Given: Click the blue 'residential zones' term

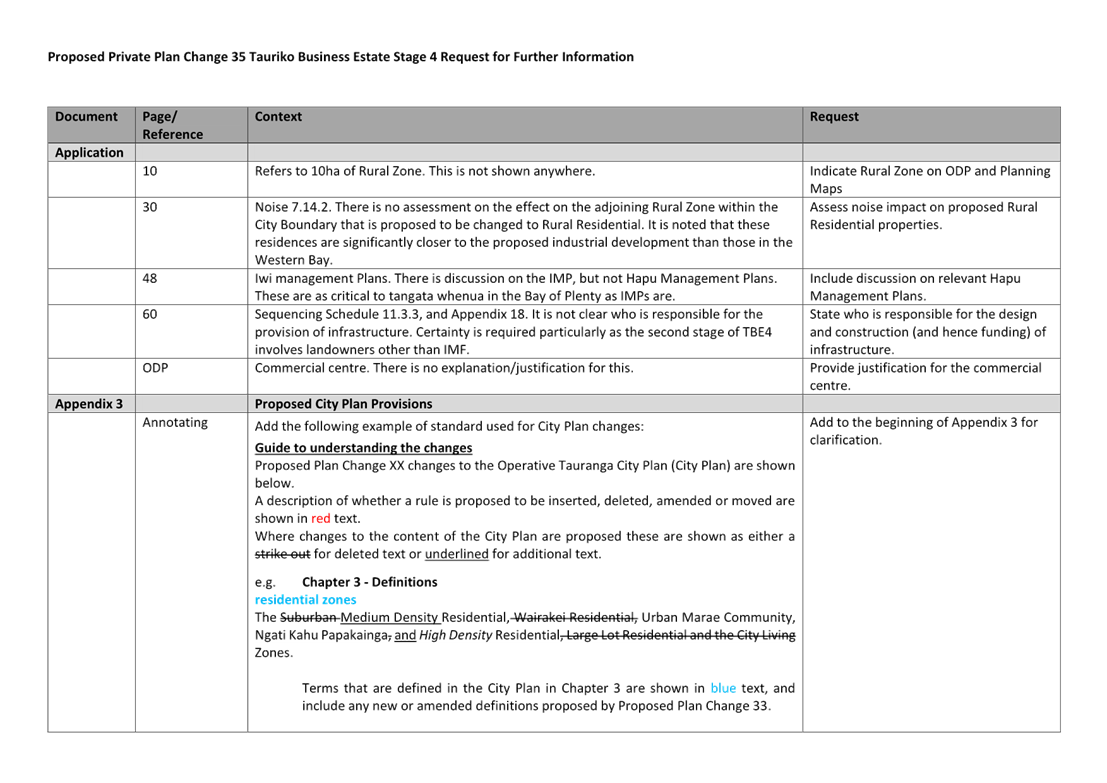Looking at the screenshot, I should pos(306,600).
